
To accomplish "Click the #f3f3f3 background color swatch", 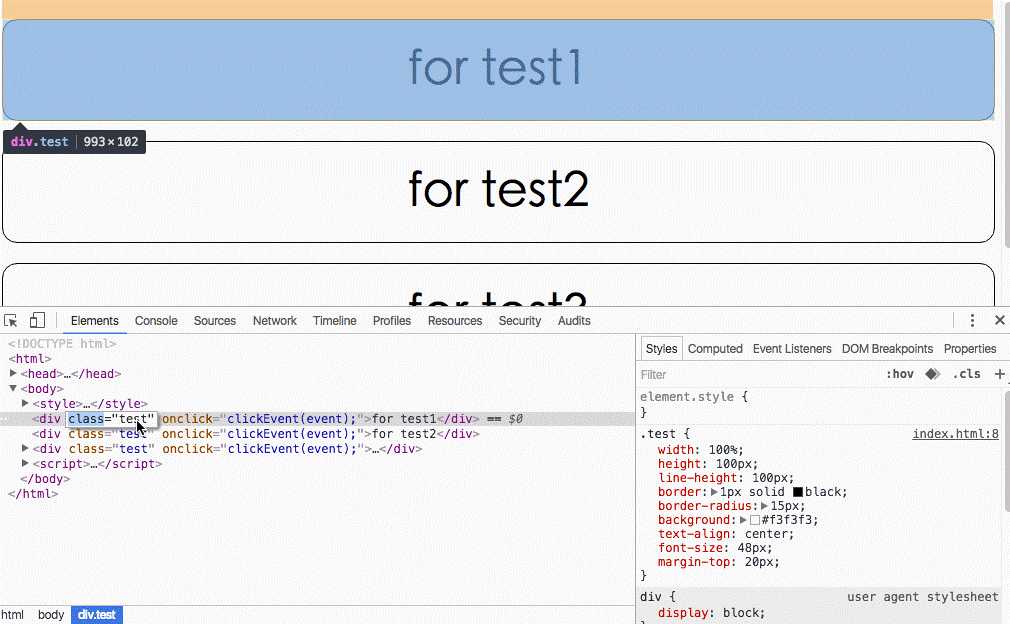I will coord(755,520).
